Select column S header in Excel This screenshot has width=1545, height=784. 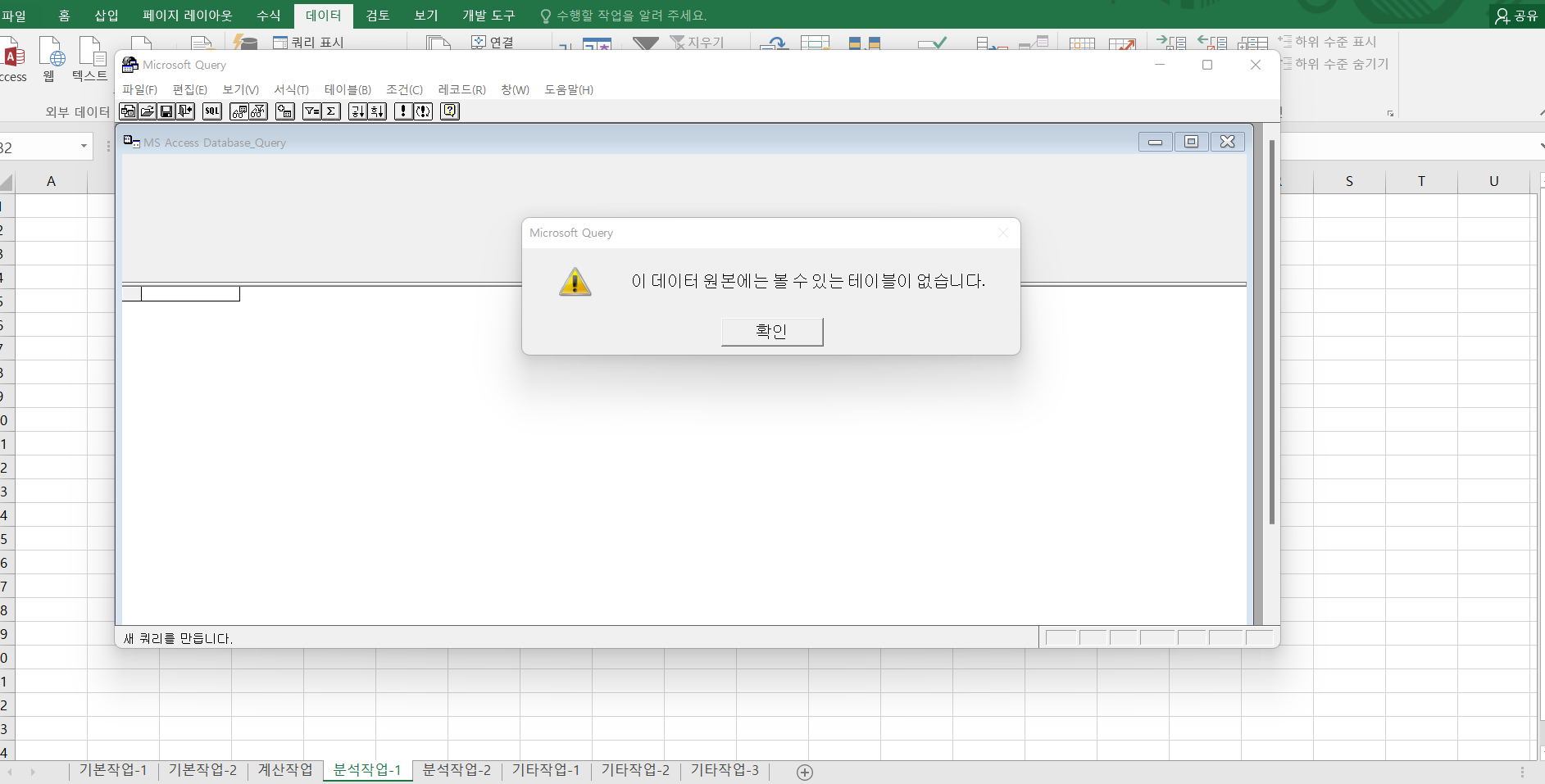tap(1349, 181)
